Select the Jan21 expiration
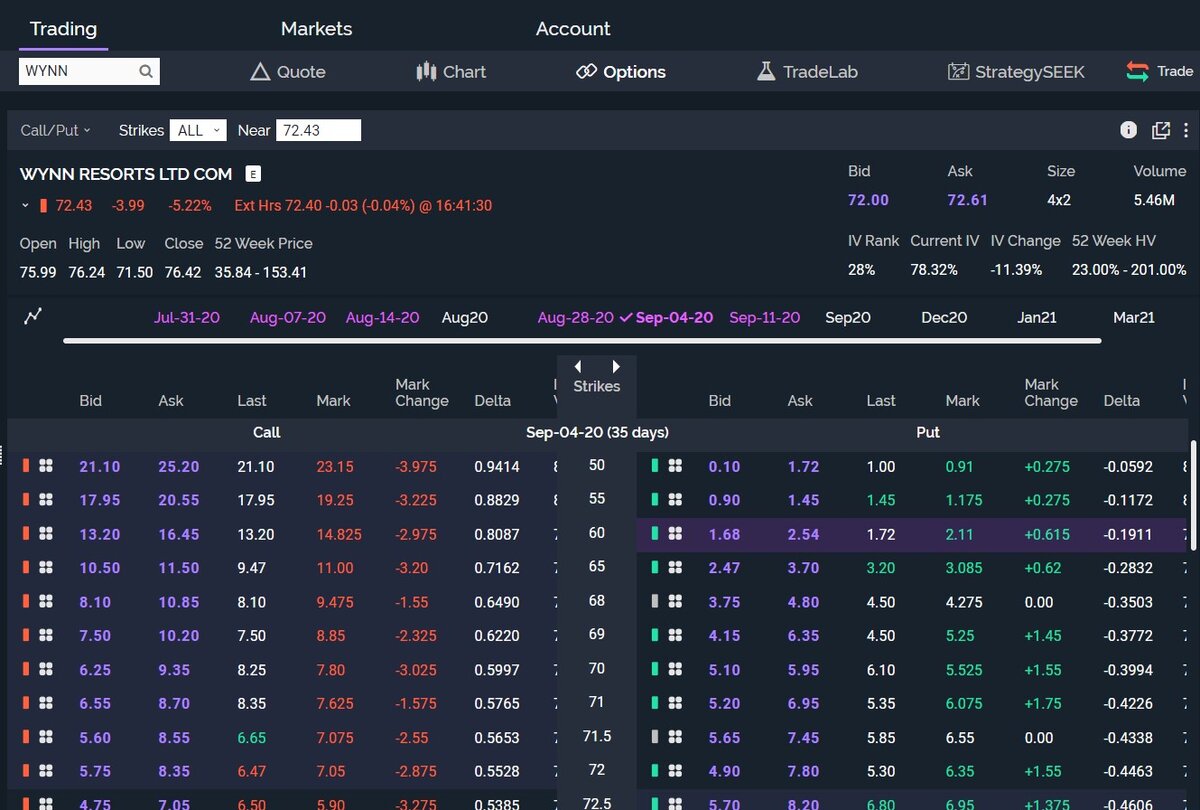 [1037, 317]
